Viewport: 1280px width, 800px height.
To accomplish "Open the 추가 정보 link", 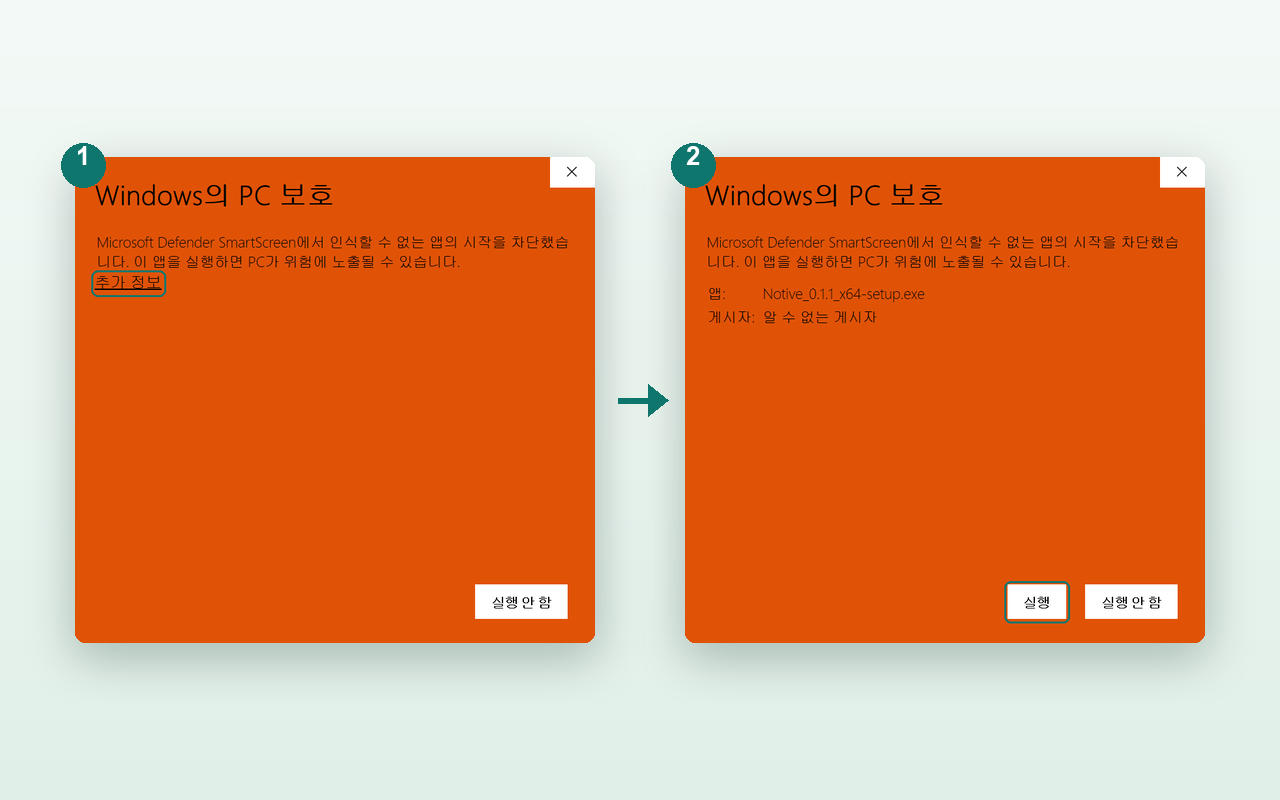I will coord(128,283).
